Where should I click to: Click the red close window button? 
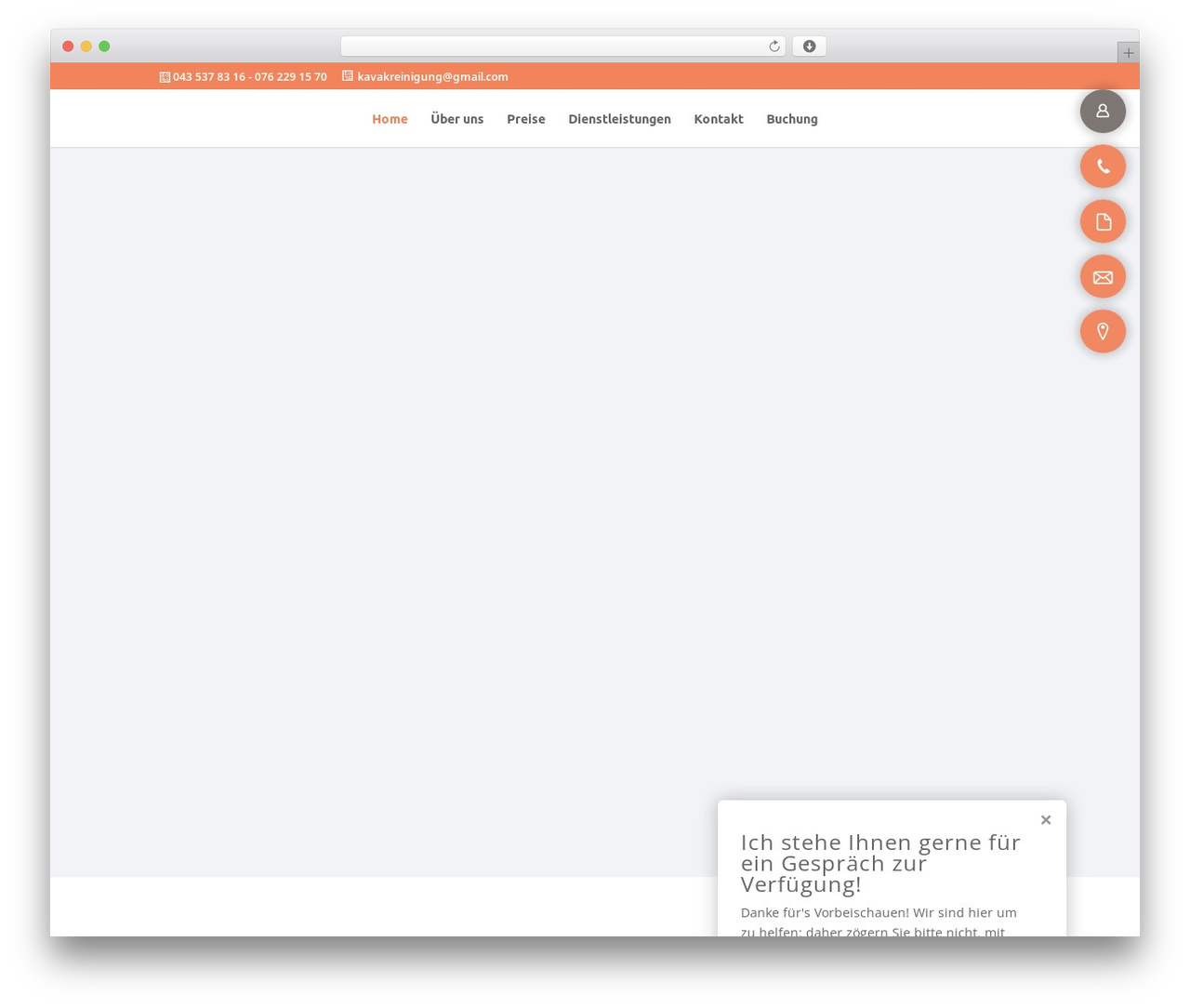[68, 46]
